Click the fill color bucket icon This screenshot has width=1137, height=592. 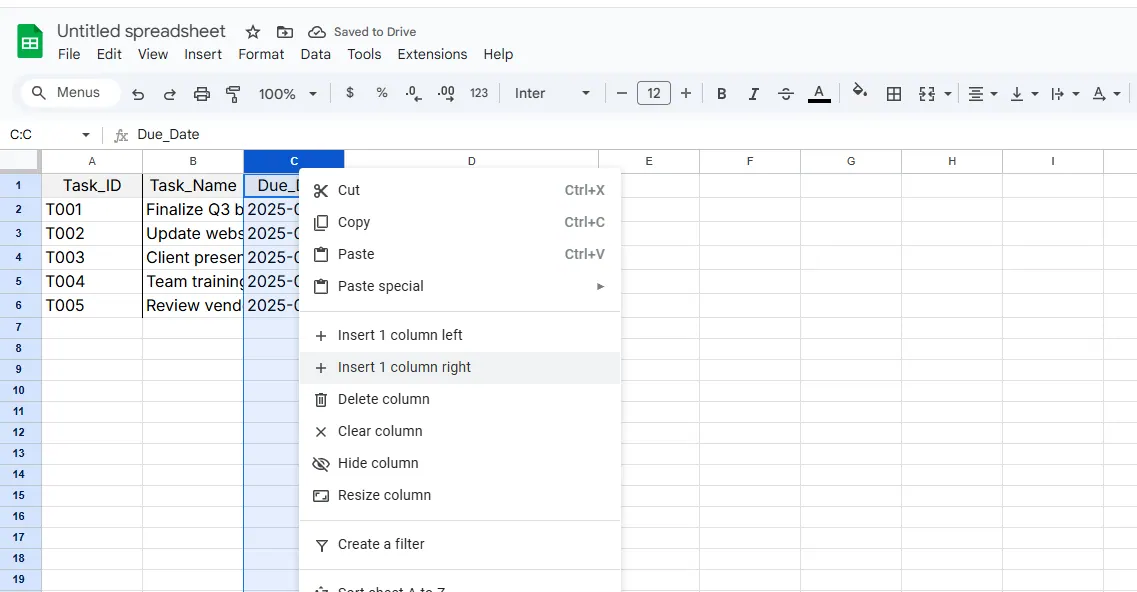859,92
